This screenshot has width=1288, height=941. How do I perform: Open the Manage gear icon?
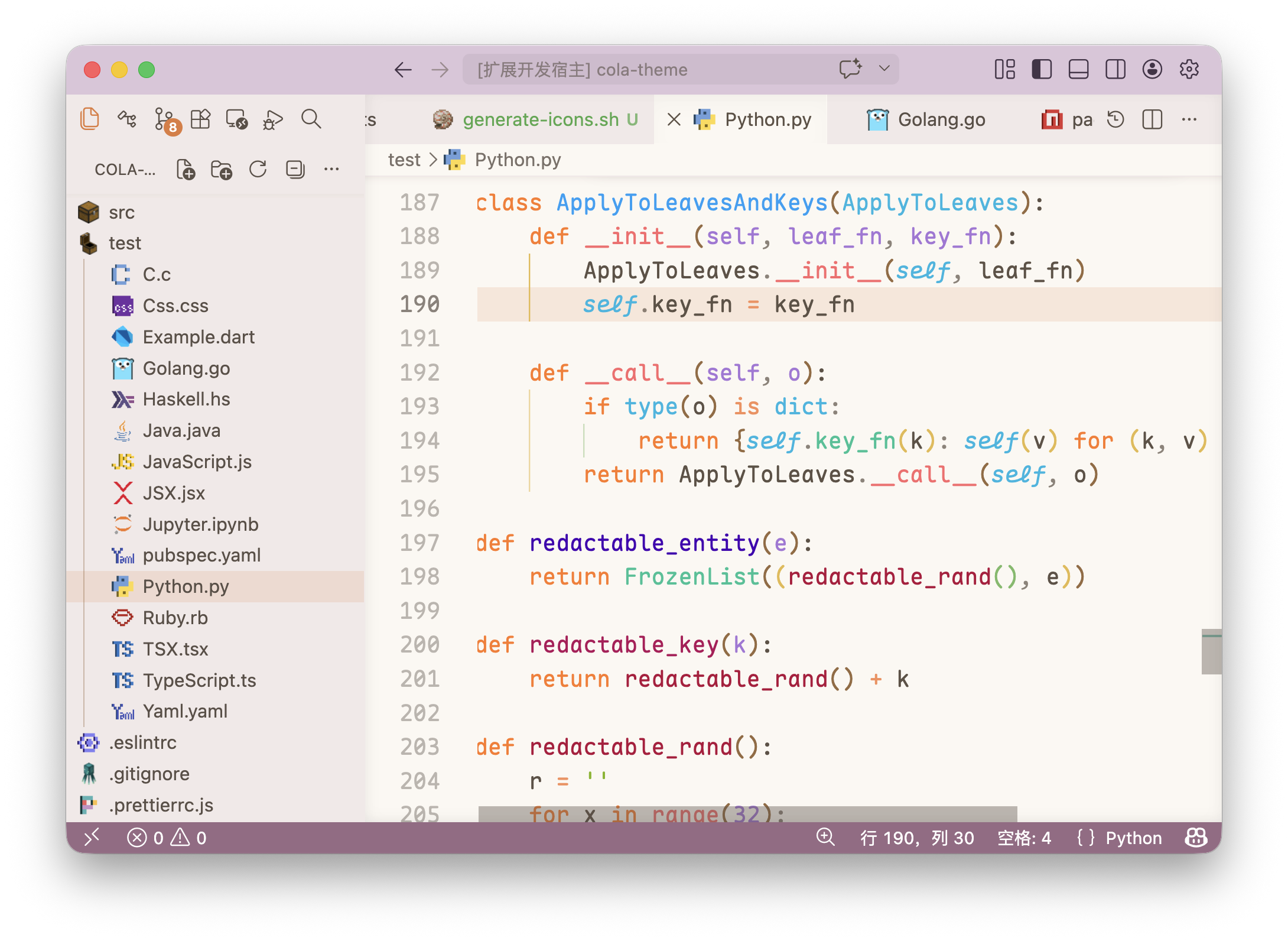click(1189, 69)
